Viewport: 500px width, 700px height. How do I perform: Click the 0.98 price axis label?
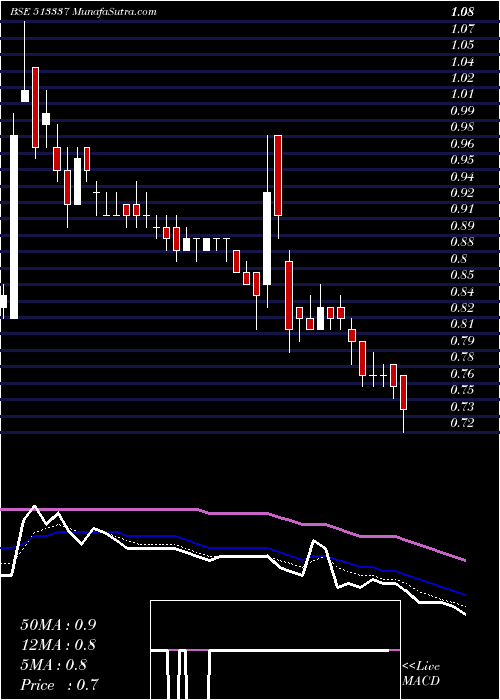point(462,127)
